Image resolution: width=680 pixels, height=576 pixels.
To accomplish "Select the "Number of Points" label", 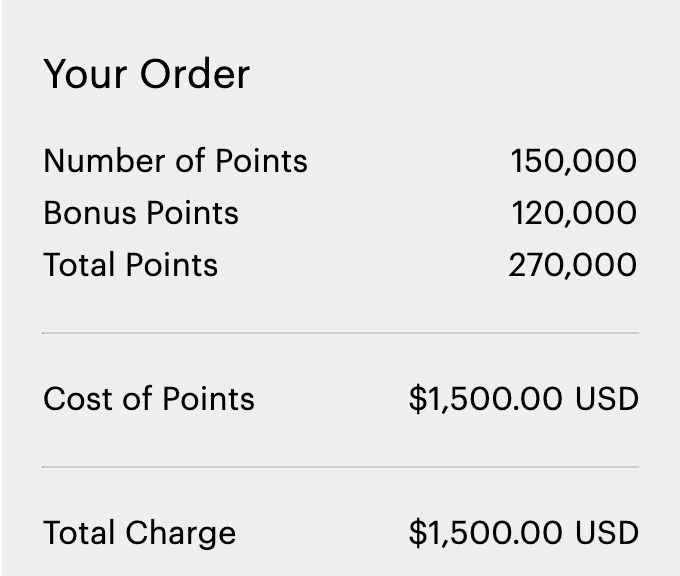I will click(x=176, y=160).
